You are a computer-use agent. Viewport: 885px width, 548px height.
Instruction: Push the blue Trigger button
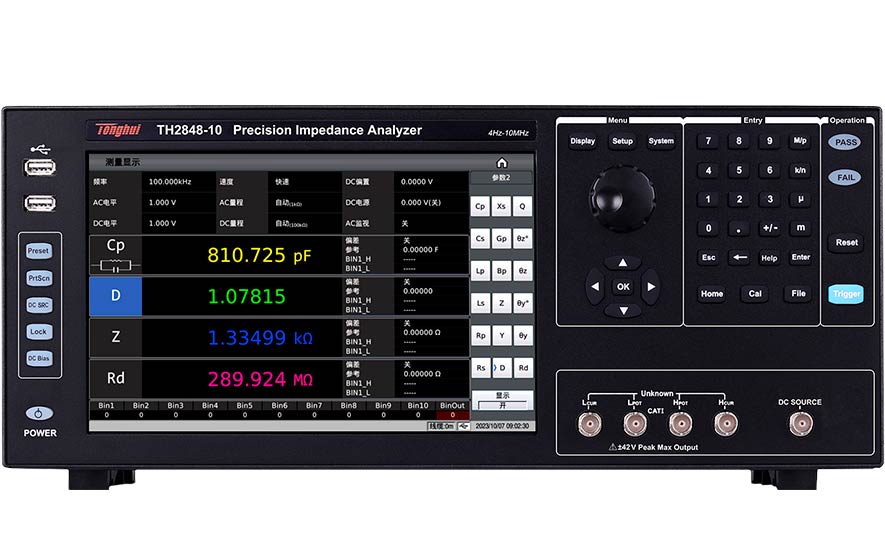point(846,294)
